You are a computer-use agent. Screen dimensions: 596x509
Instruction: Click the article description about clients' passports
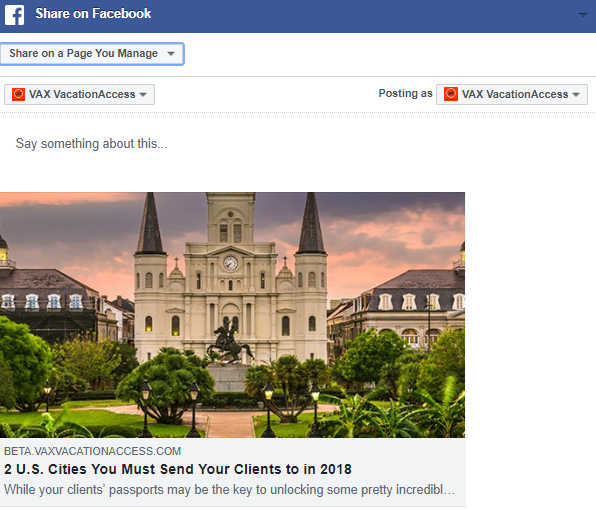click(x=230, y=490)
